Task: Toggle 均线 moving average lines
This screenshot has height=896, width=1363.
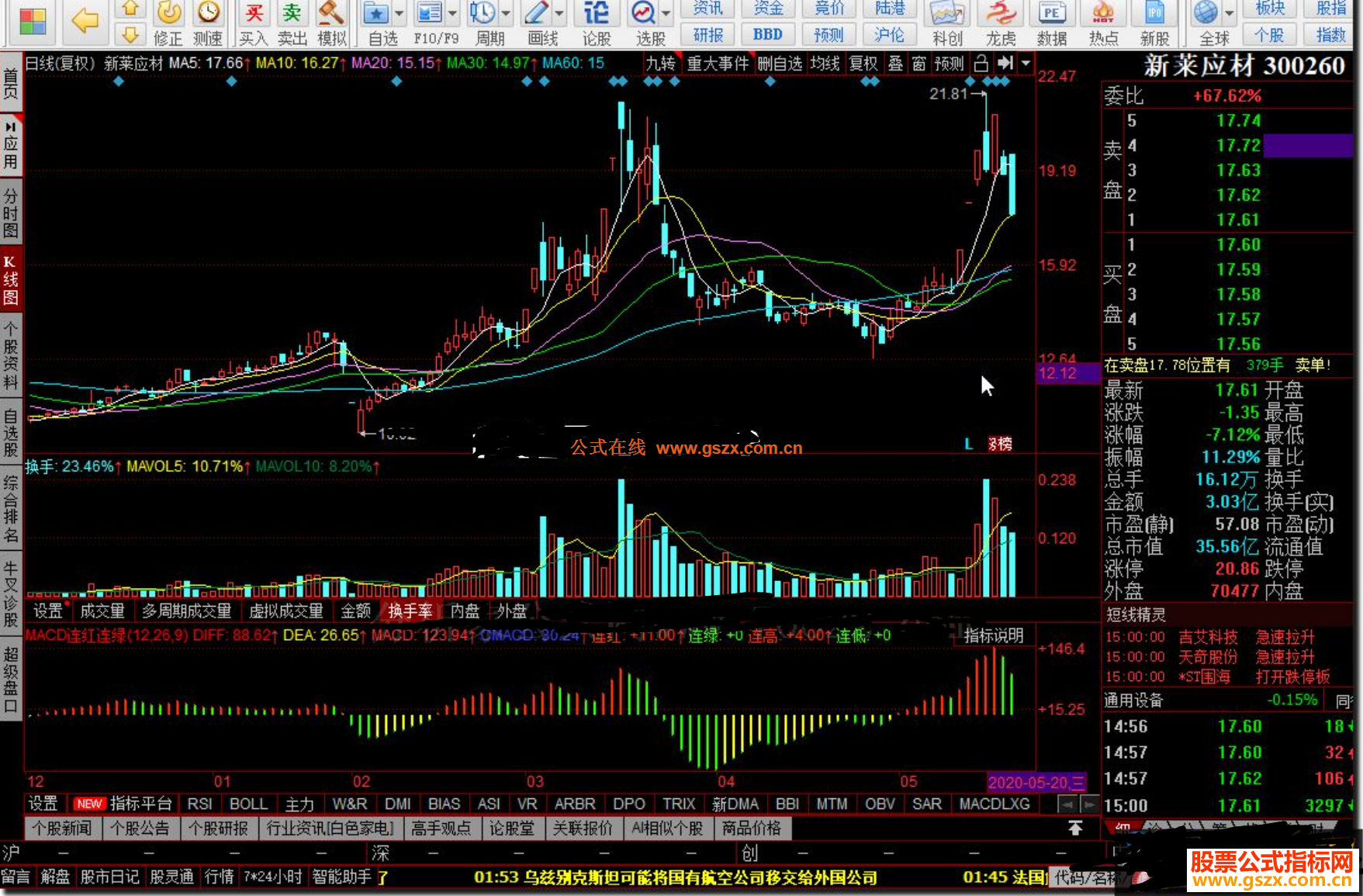Action: pyautogui.click(x=825, y=64)
